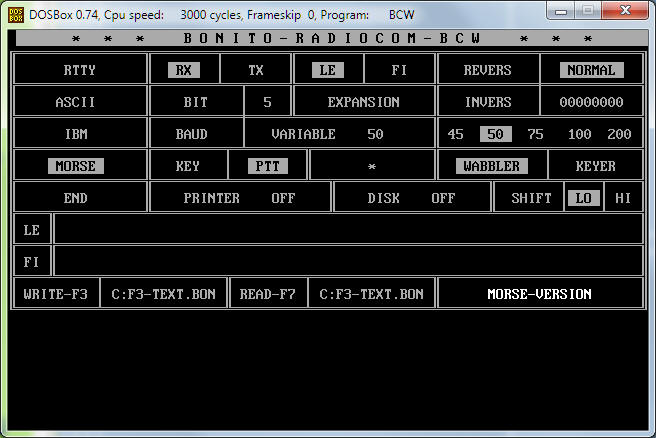
Task: Click the BIT label cell
Action: coord(195,102)
